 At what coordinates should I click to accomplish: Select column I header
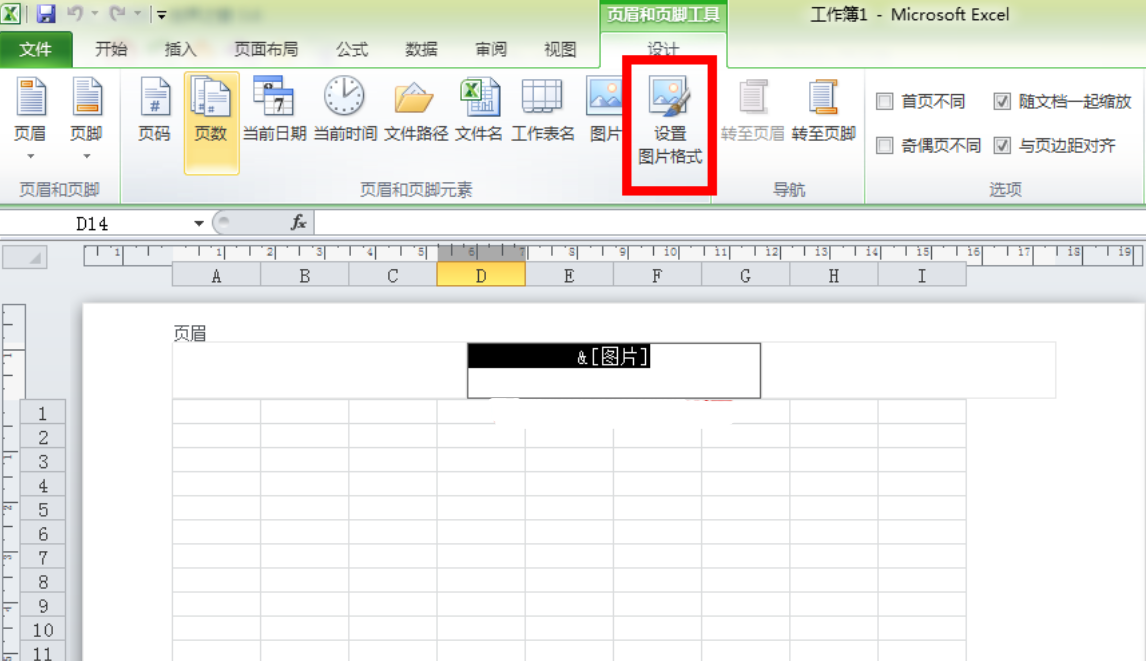[922, 276]
